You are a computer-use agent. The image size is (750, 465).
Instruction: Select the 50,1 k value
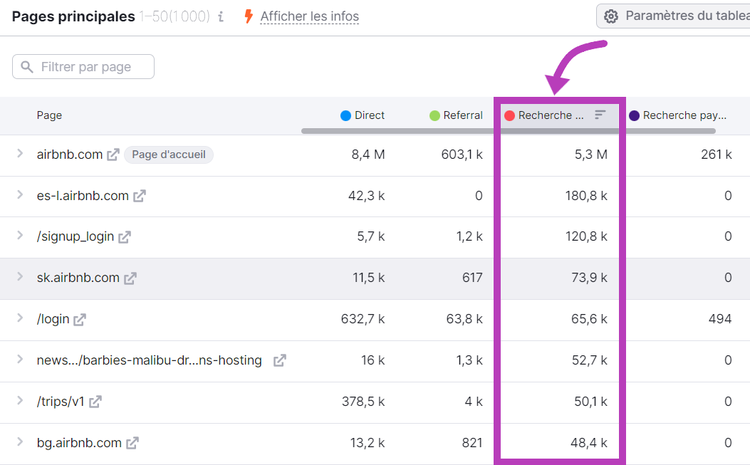point(591,401)
